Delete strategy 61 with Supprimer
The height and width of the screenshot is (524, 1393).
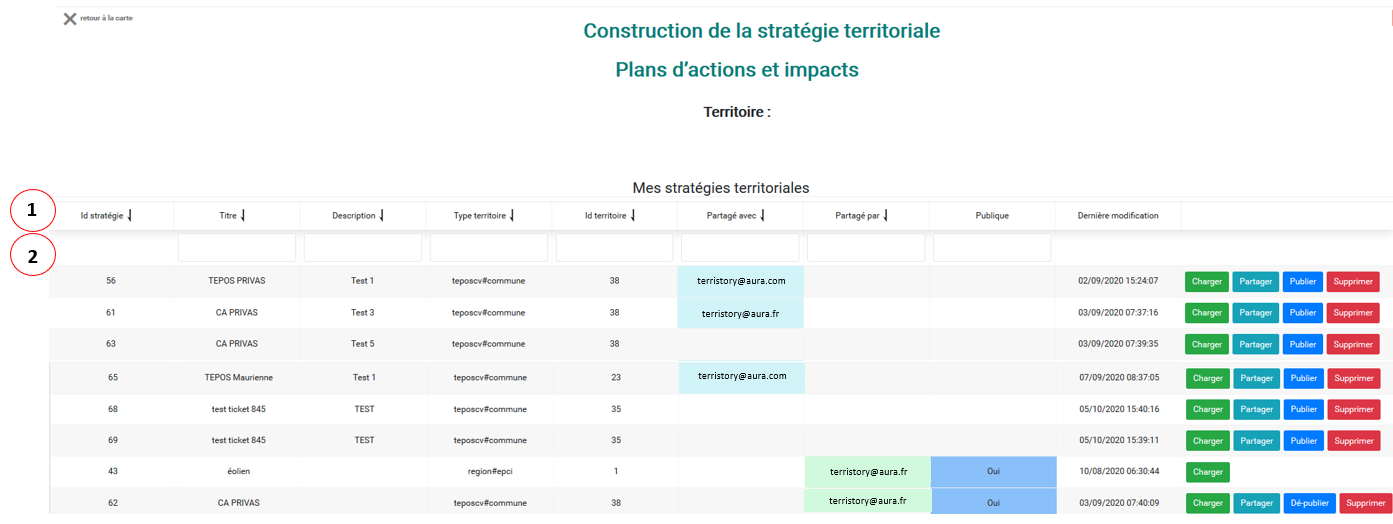(x=1353, y=313)
